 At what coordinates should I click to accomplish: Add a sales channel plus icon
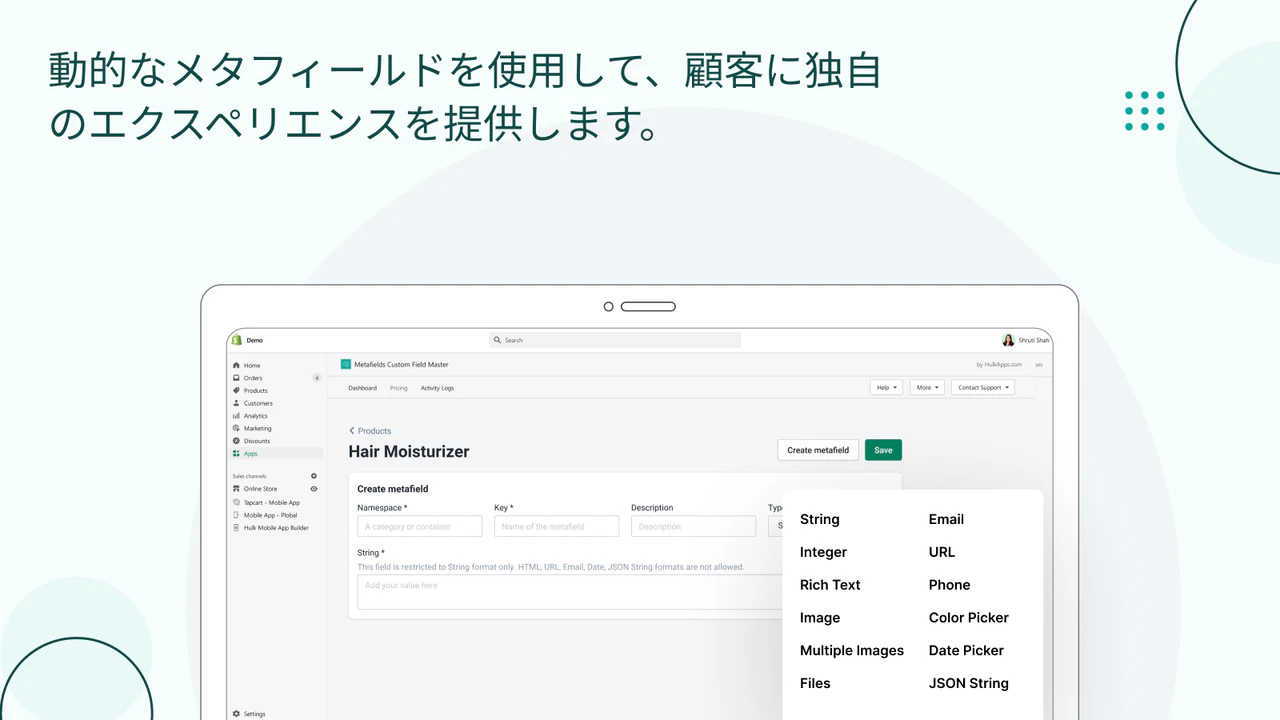click(314, 476)
